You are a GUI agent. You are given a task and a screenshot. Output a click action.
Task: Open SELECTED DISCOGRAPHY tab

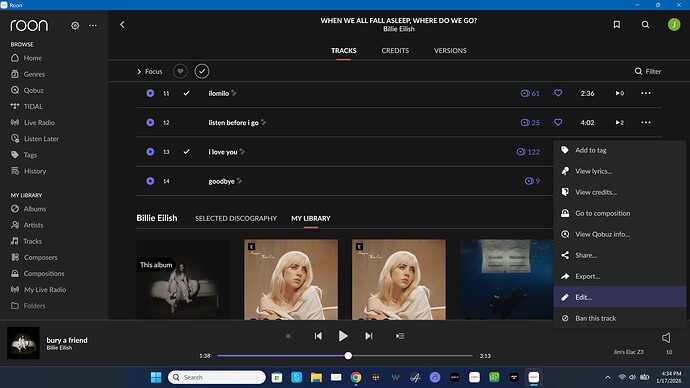coord(236,218)
